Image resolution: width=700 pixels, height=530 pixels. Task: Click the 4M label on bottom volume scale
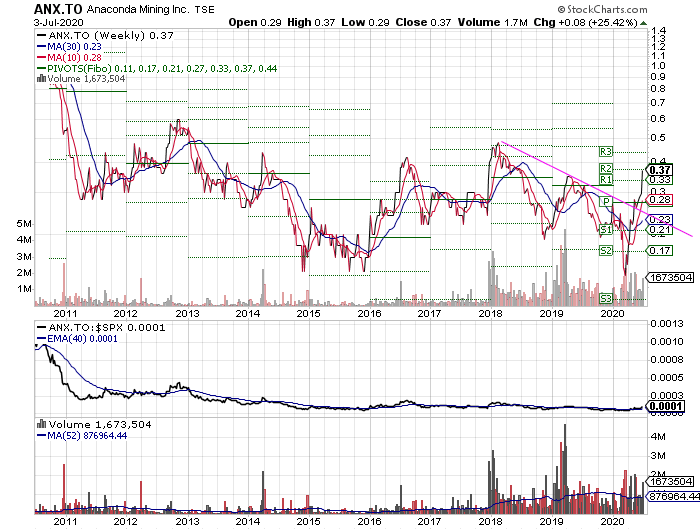658,436
